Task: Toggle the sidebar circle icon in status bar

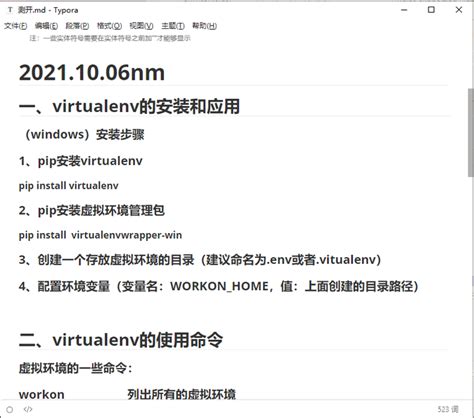Action: (10, 409)
